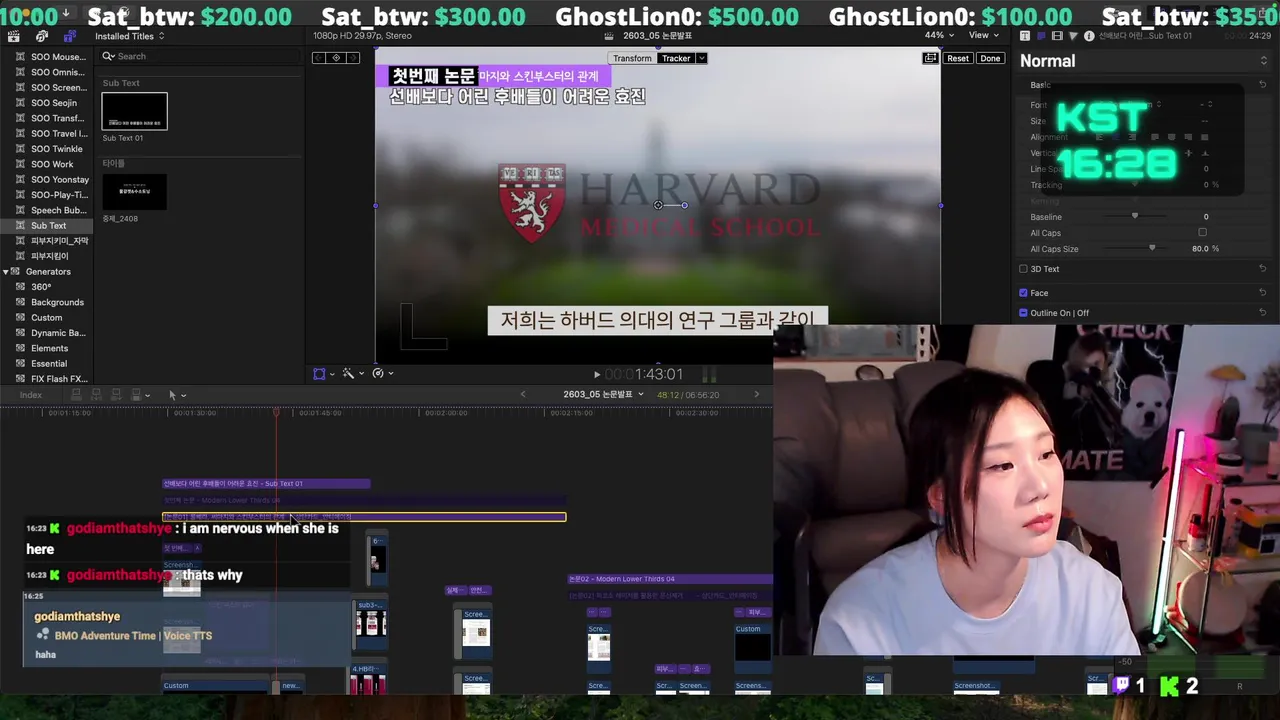1280x720 pixels.
Task: Click in the Titles Search field
Action: (200, 56)
